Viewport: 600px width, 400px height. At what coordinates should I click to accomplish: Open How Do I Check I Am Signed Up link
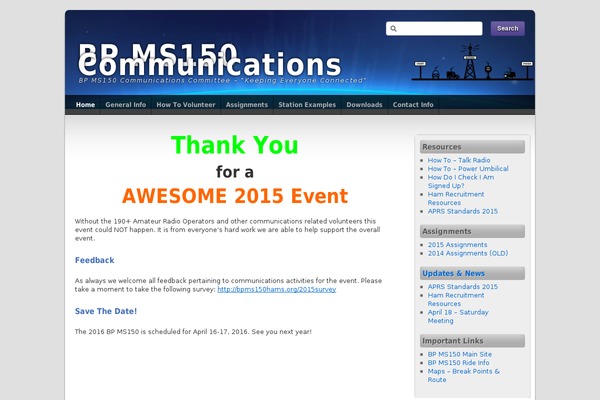(x=461, y=181)
